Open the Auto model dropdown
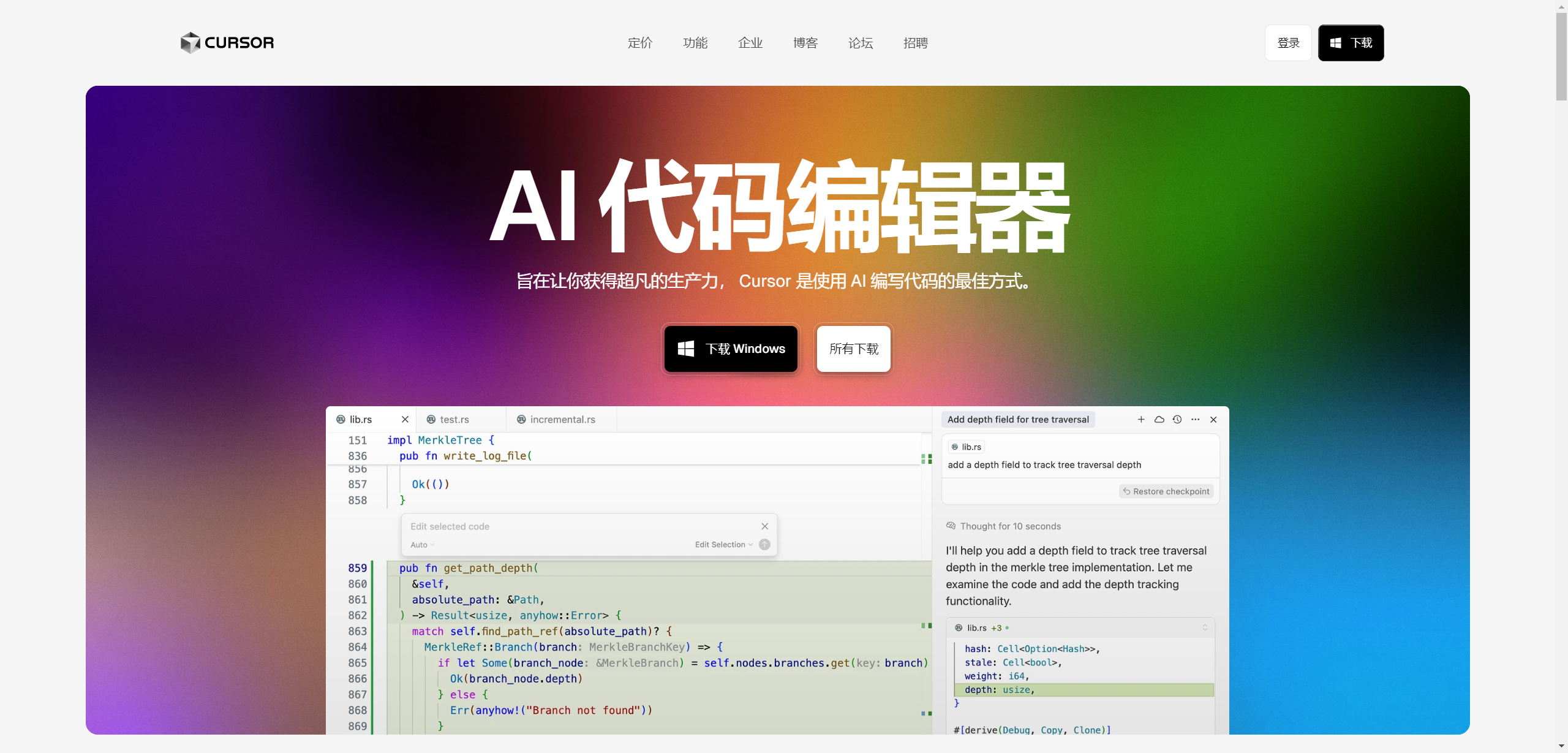The width and height of the screenshot is (1568, 753). (x=422, y=545)
